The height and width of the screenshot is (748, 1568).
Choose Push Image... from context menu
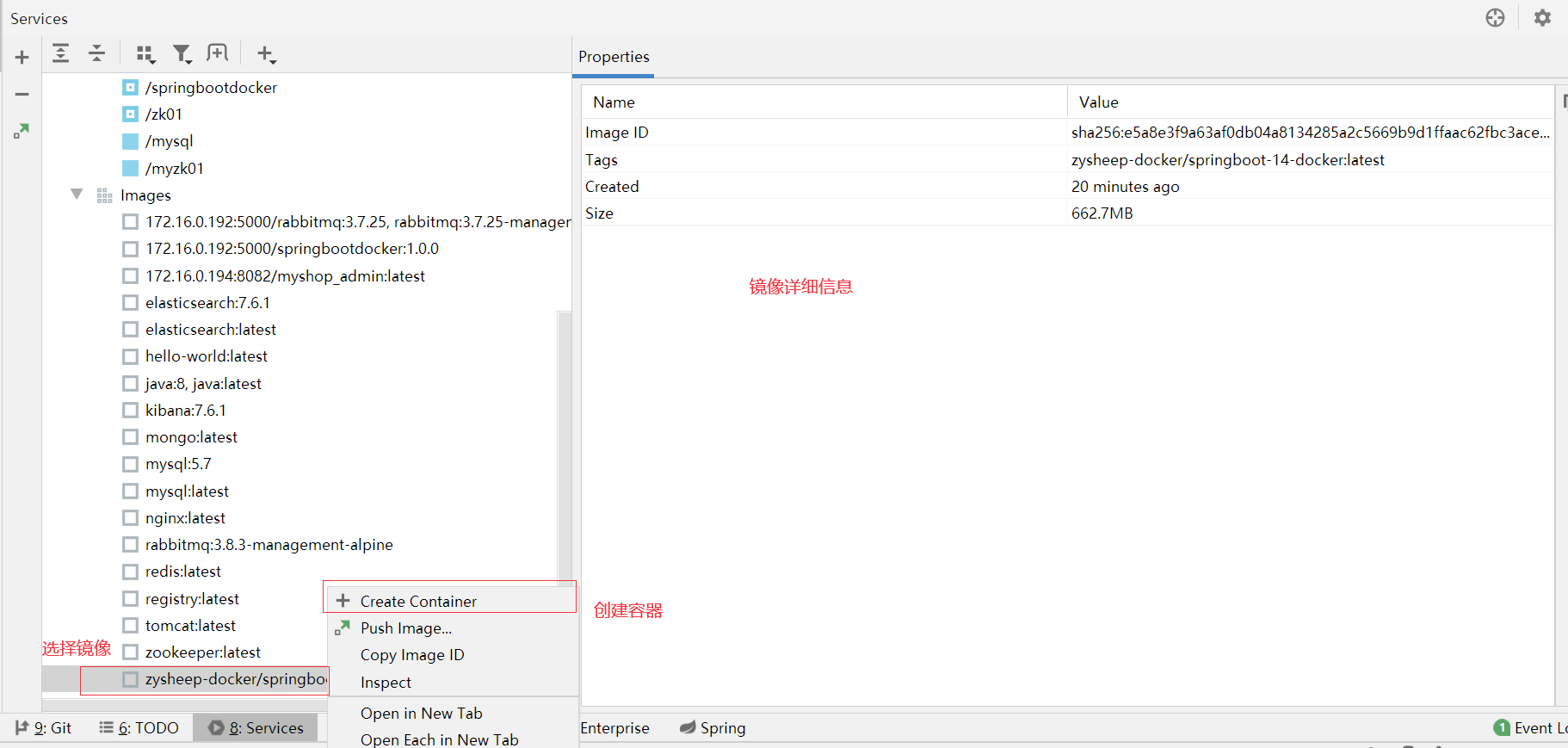tap(452, 627)
